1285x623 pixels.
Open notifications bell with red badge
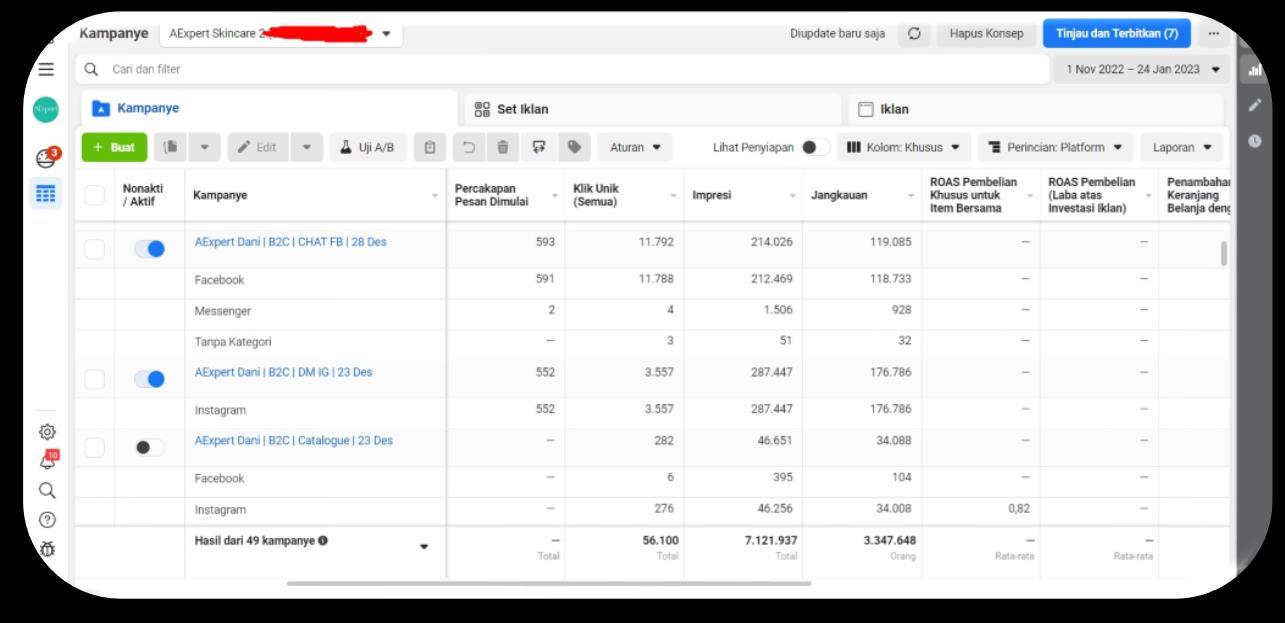pyautogui.click(x=48, y=461)
